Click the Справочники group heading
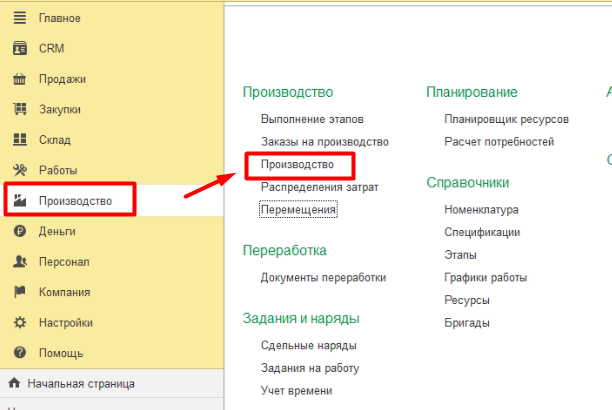The height and width of the screenshot is (410, 612). click(x=468, y=183)
